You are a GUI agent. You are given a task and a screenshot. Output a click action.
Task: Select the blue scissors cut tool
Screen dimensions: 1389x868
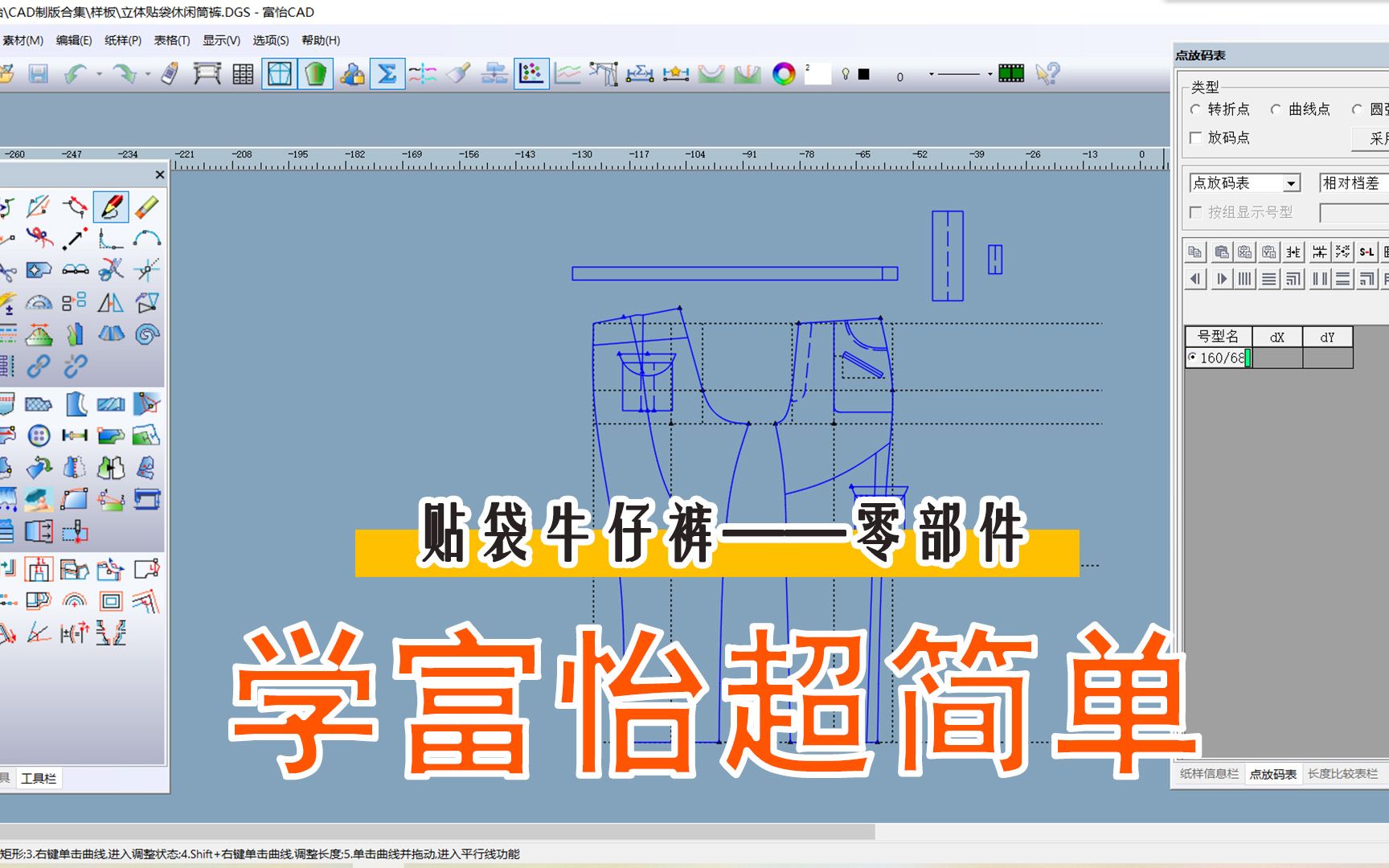(x=111, y=270)
